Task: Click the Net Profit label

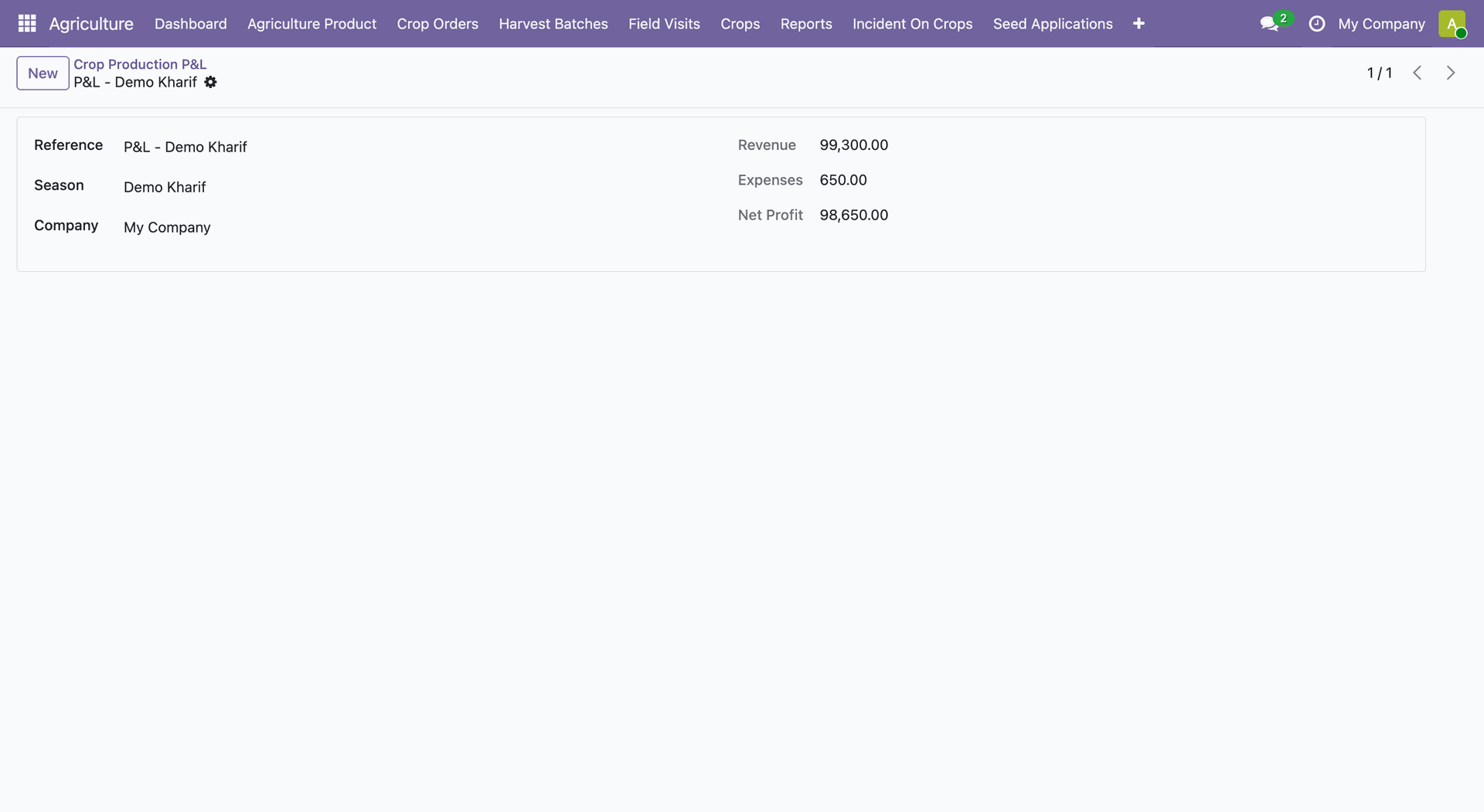Action: coord(770,215)
